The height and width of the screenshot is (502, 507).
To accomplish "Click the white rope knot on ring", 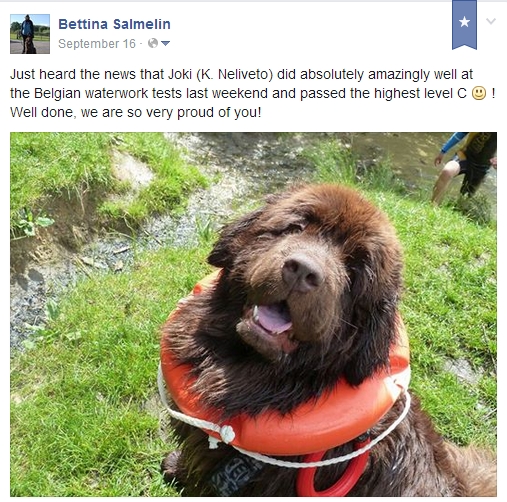I will [x=227, y=434].
